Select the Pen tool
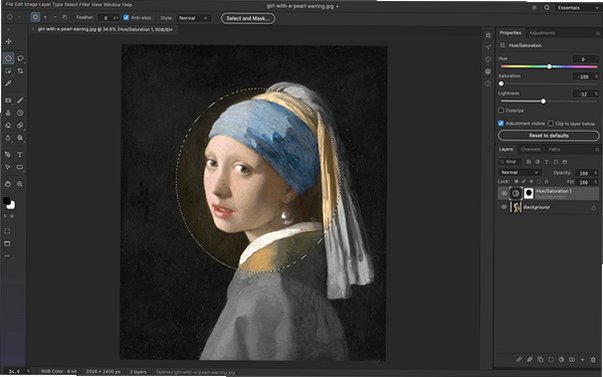 tap(8, 154)
